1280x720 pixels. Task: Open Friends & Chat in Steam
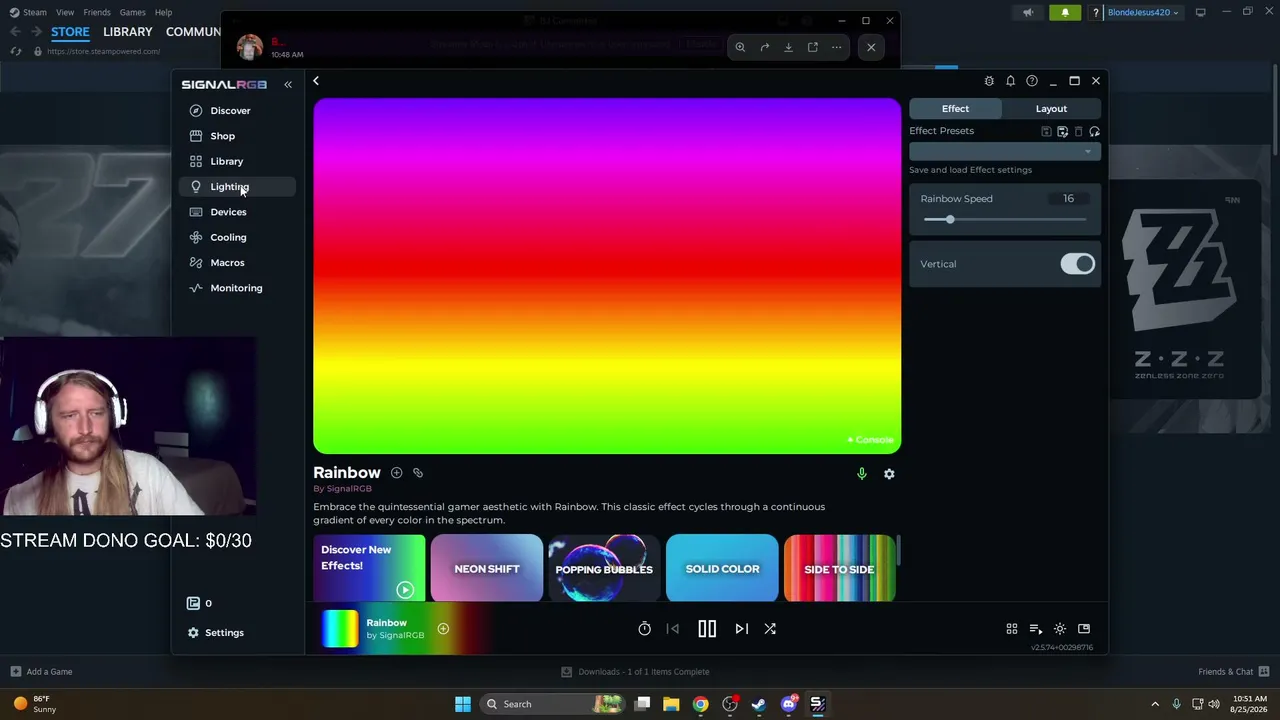click(1234, 672)
